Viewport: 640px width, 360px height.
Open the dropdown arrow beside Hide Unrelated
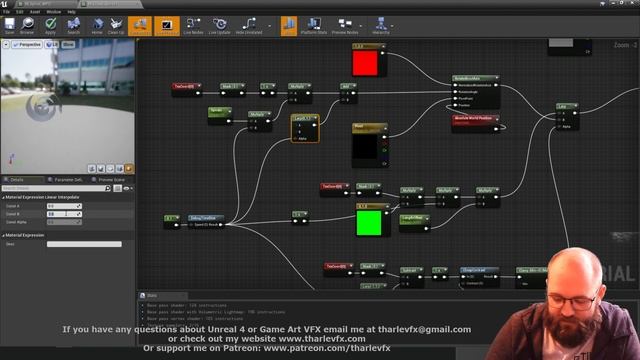pos(269,26)
